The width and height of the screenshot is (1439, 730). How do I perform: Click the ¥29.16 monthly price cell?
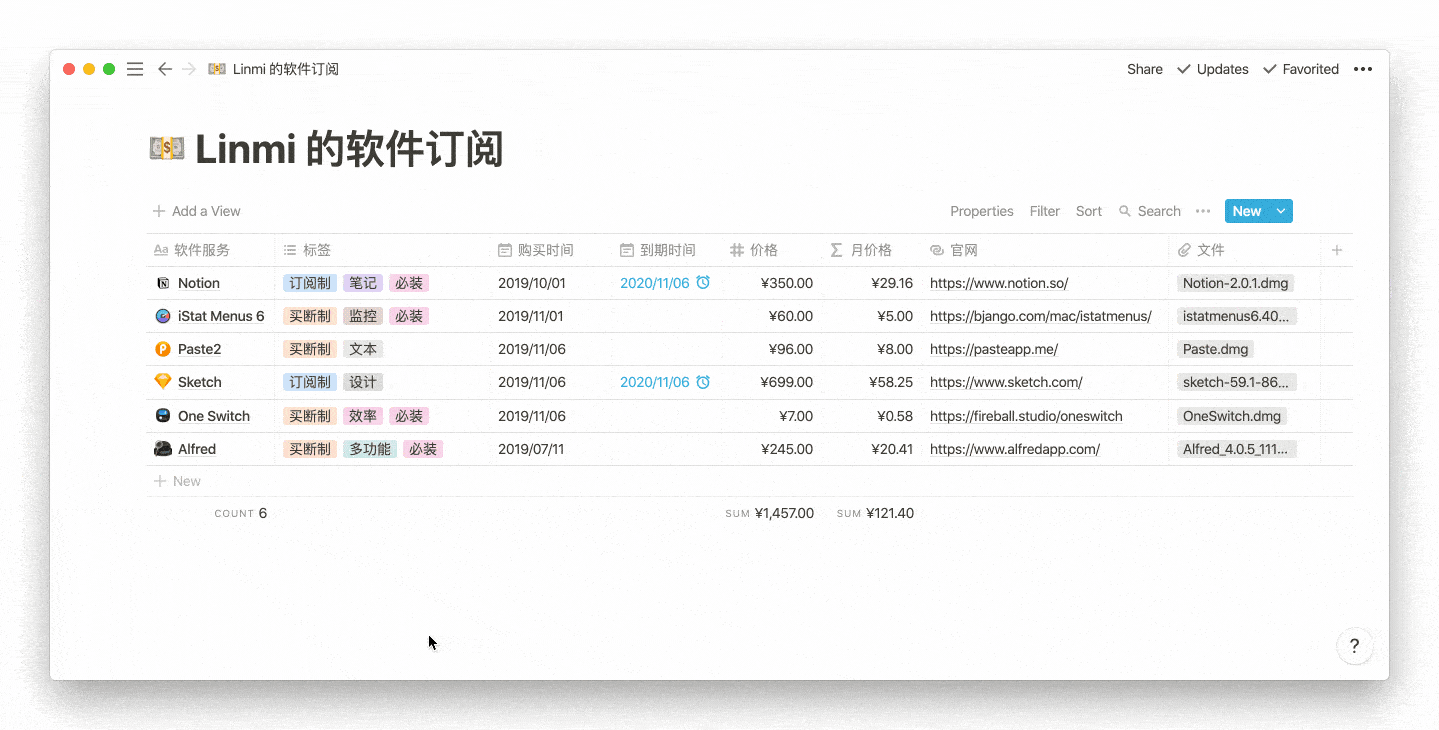tap(892, 283)
